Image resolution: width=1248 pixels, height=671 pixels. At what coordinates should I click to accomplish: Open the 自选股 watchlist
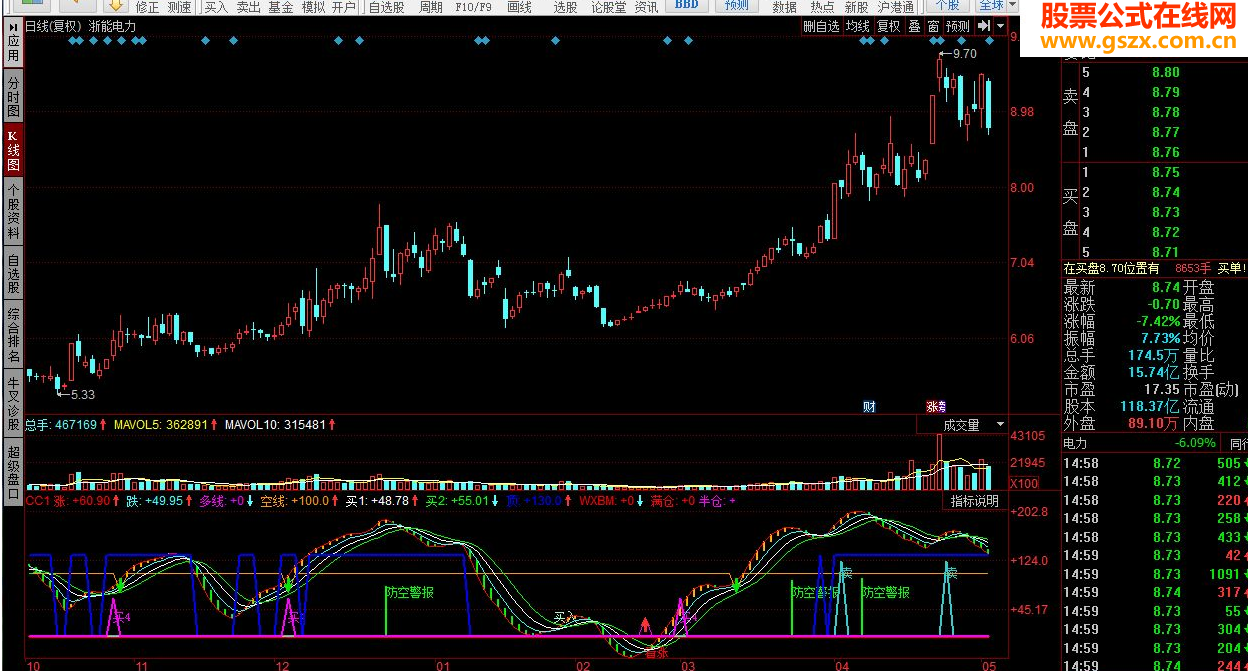point(386,6)
